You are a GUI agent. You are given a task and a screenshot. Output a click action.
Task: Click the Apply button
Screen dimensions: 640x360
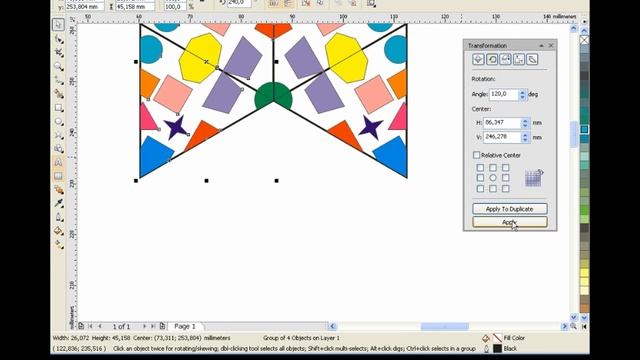click(509, 222)
